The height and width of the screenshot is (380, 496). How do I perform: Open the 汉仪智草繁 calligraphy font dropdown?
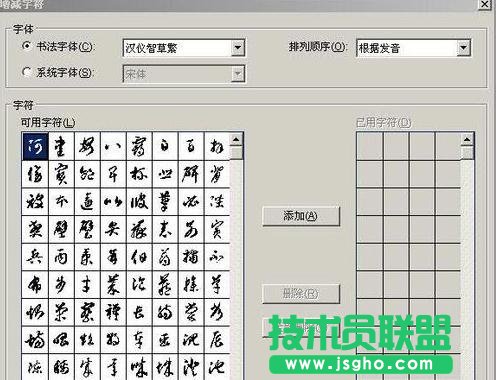click(x=238, y=48)
